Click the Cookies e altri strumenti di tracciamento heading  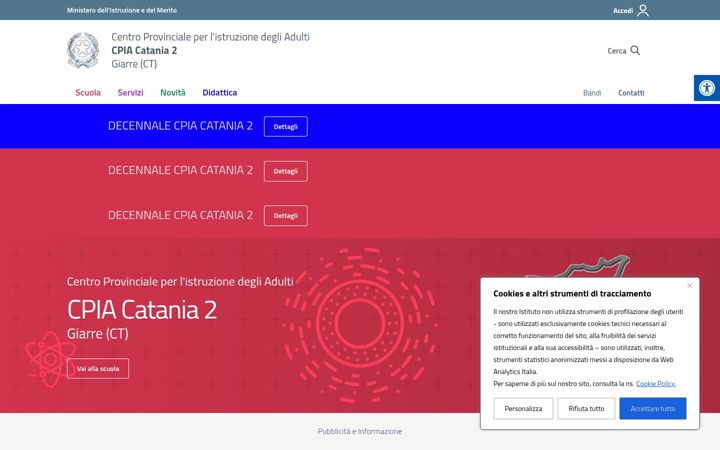[572, 293]
